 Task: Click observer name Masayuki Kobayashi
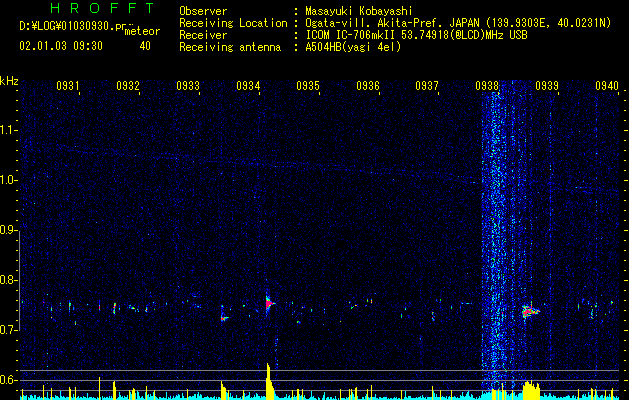(x=359, y=11)
